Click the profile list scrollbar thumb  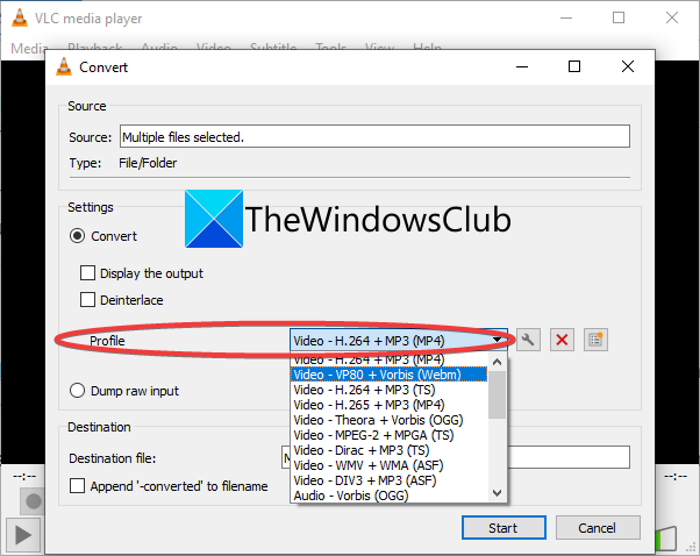coord(497,394)
